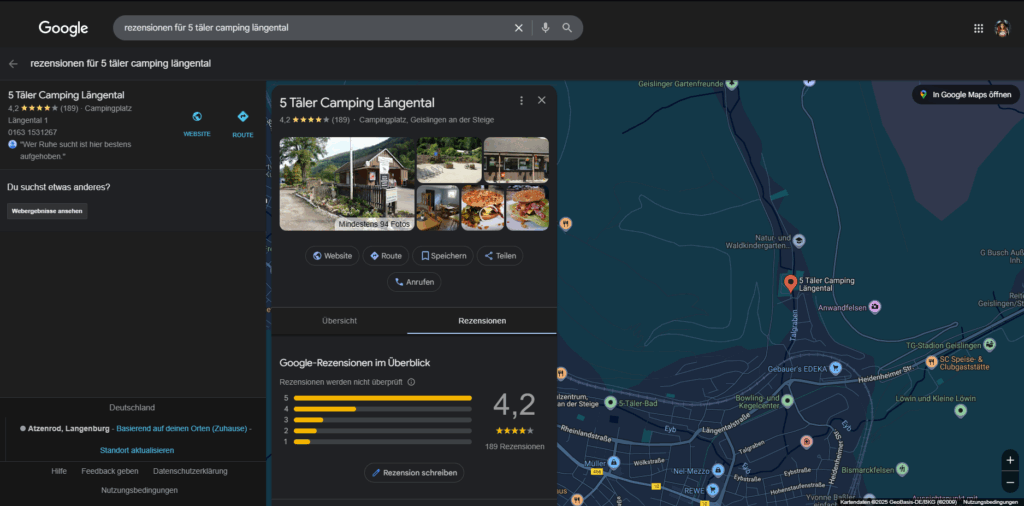The image size is (1024, 506).
Task: Zoom in on the map
Action: point(1010,460)
